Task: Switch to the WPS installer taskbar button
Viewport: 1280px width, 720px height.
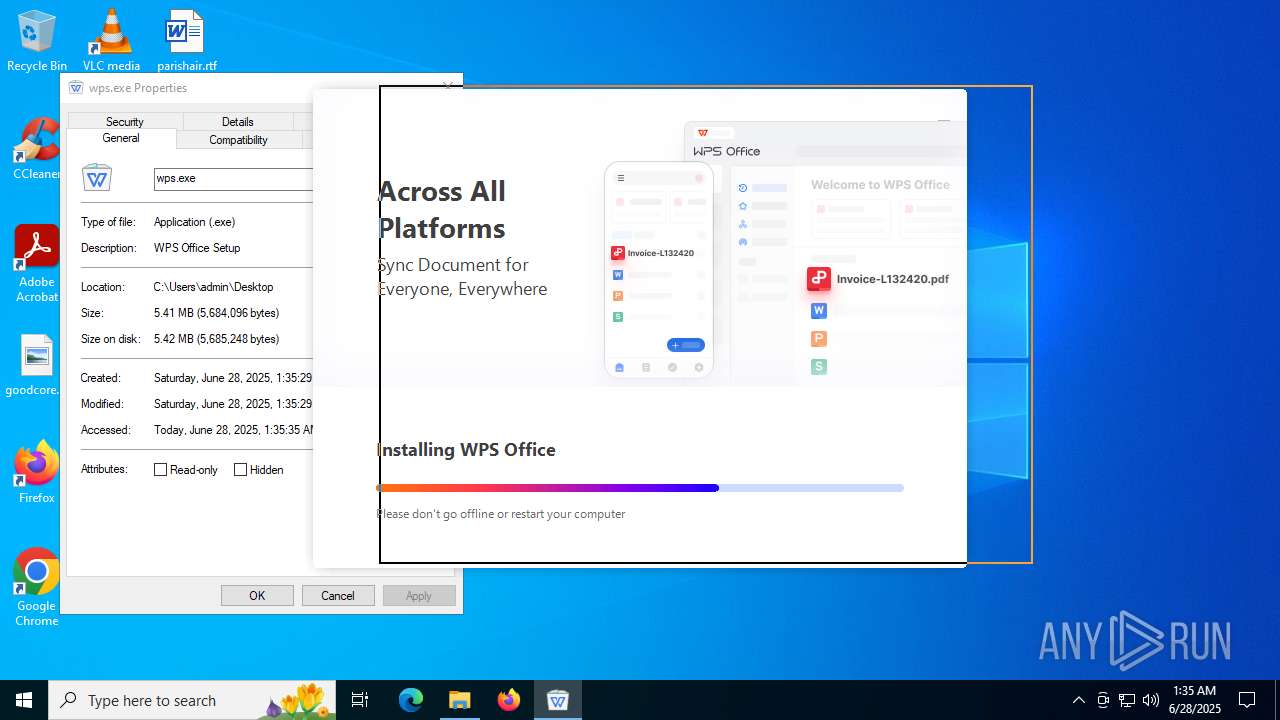Action: click(x=557, y=700)
